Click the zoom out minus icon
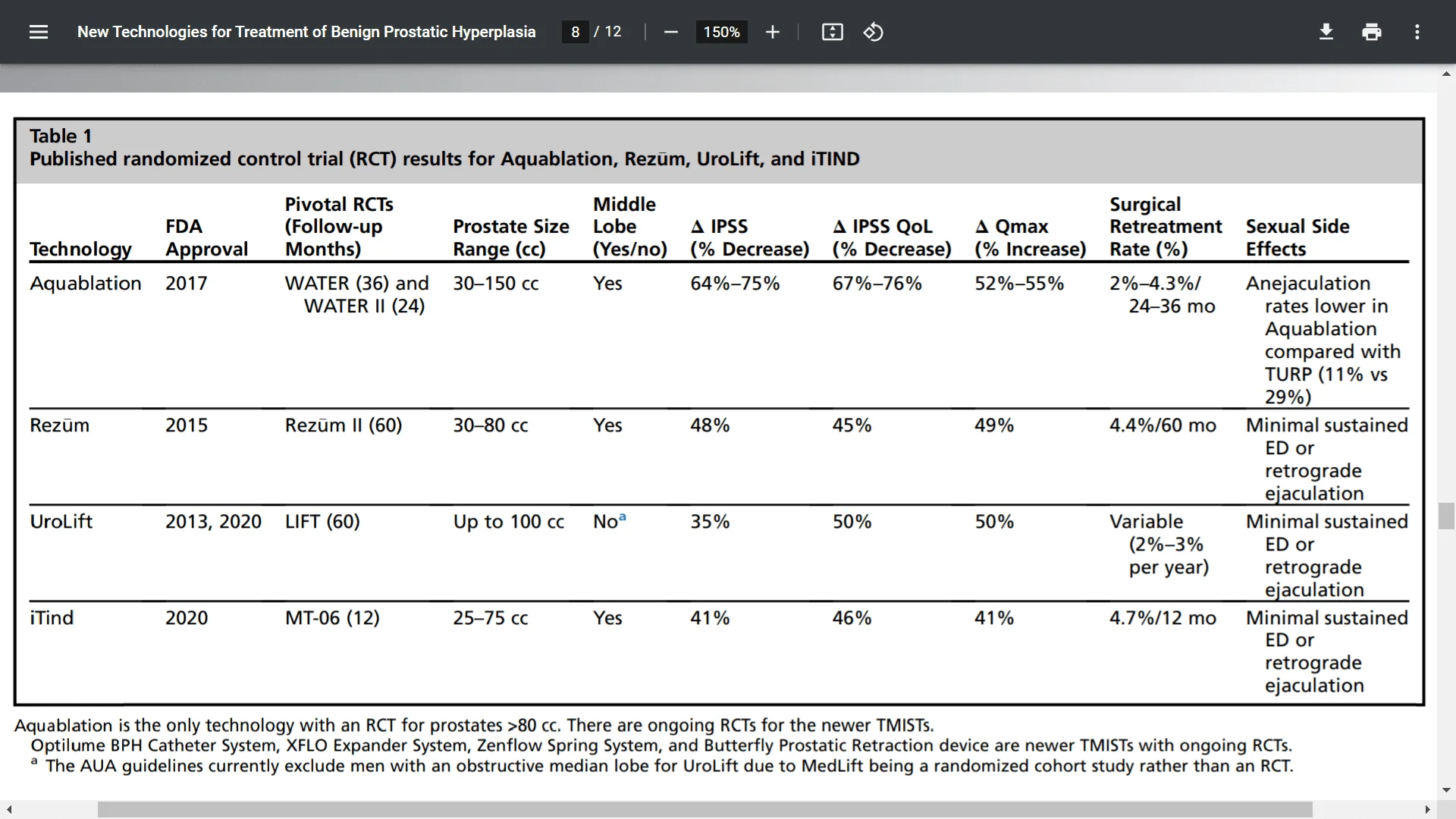 click(670, 32)
